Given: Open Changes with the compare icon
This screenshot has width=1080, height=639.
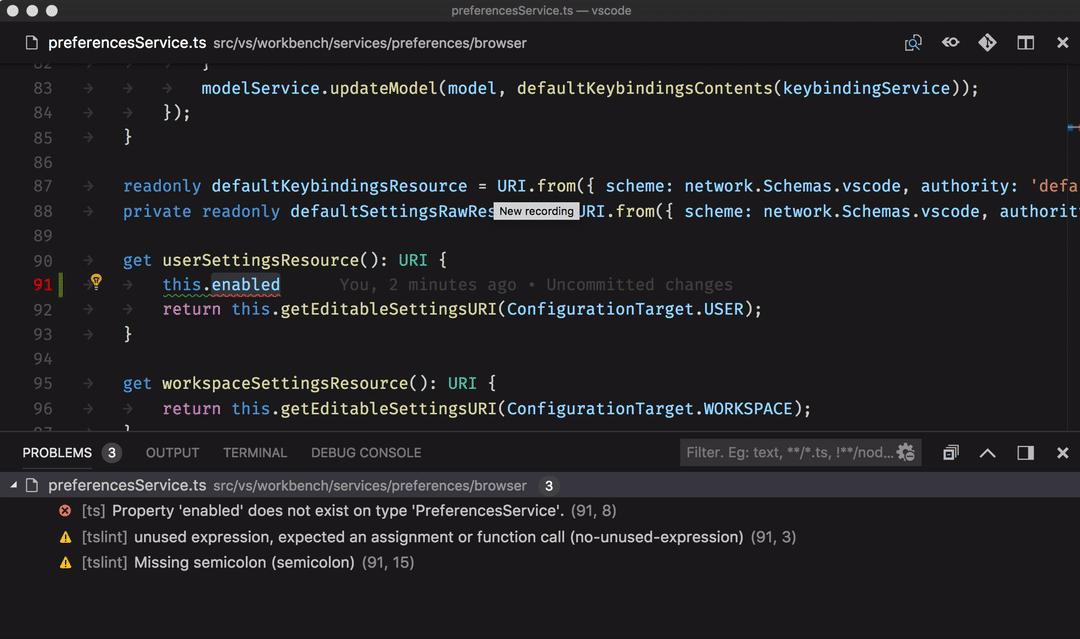Looking at the screenshot, I should click(x=950, y=43).
